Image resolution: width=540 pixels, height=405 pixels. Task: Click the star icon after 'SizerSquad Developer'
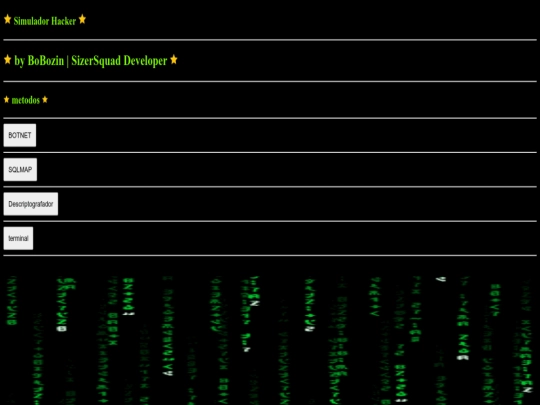174,60
